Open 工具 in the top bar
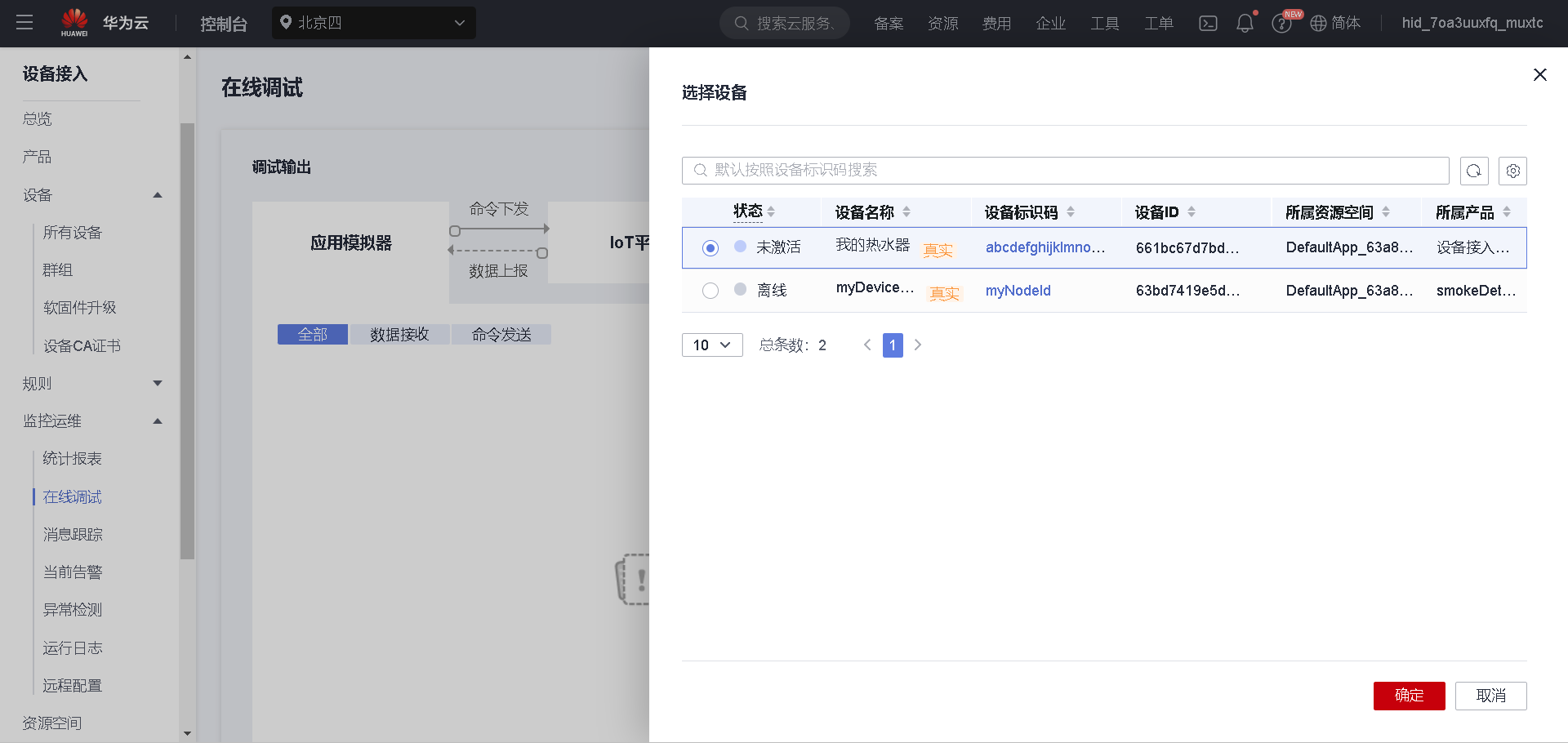Image resolution: width=1568 pixels, height=743 pixels. click(1105, 24)
